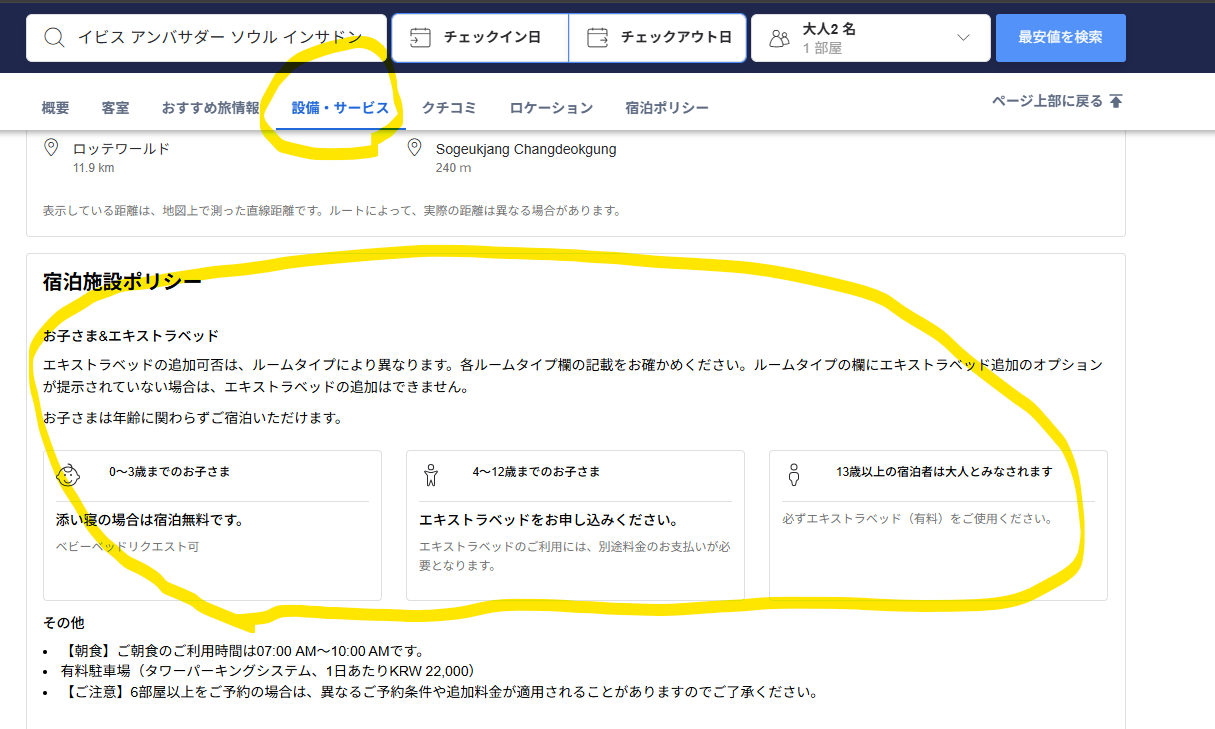Click the ページ上部に戻る link

coord(1047,101)
